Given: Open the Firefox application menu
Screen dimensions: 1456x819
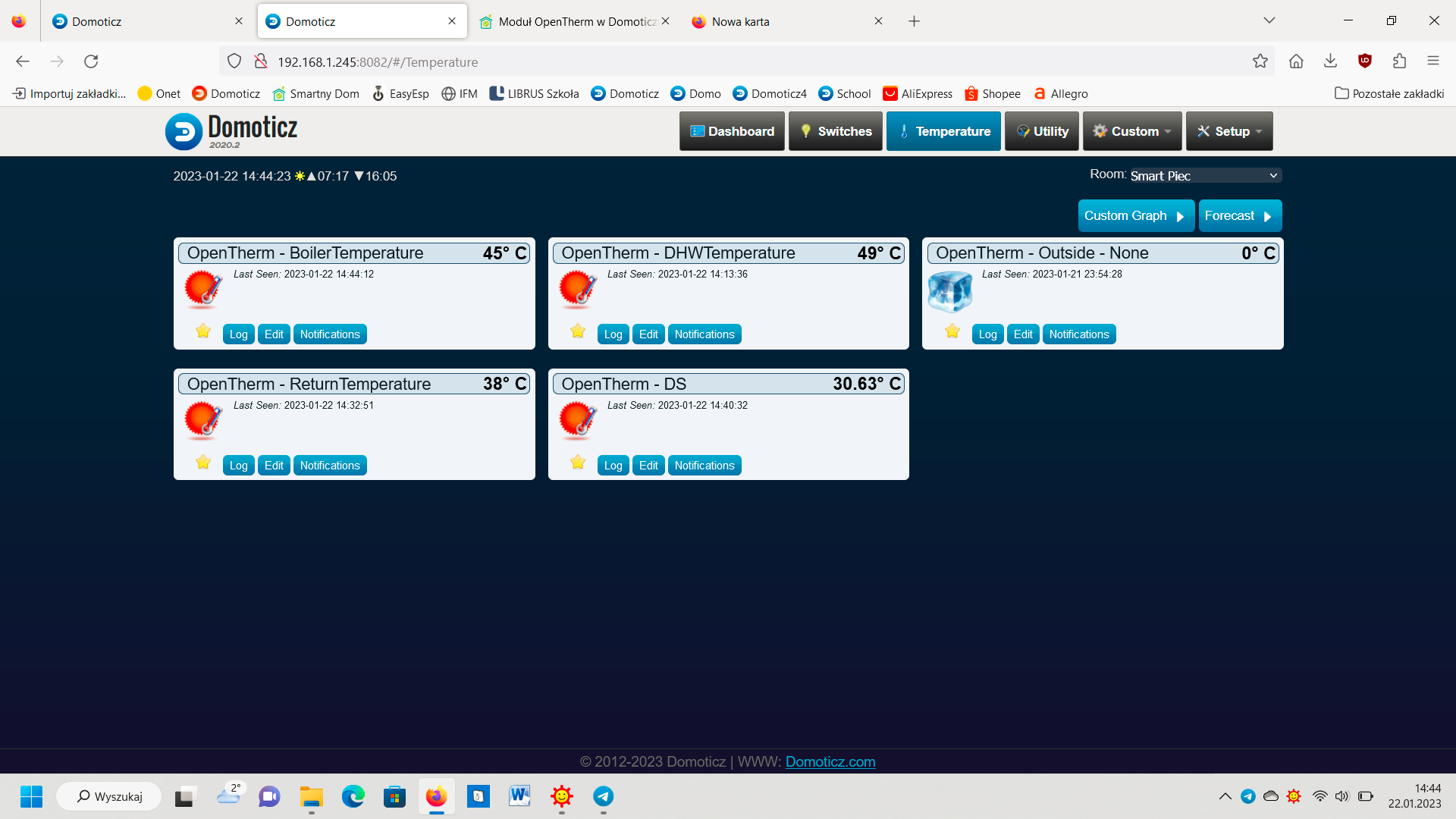Looking at the screenshot, I should [1433, 61].
